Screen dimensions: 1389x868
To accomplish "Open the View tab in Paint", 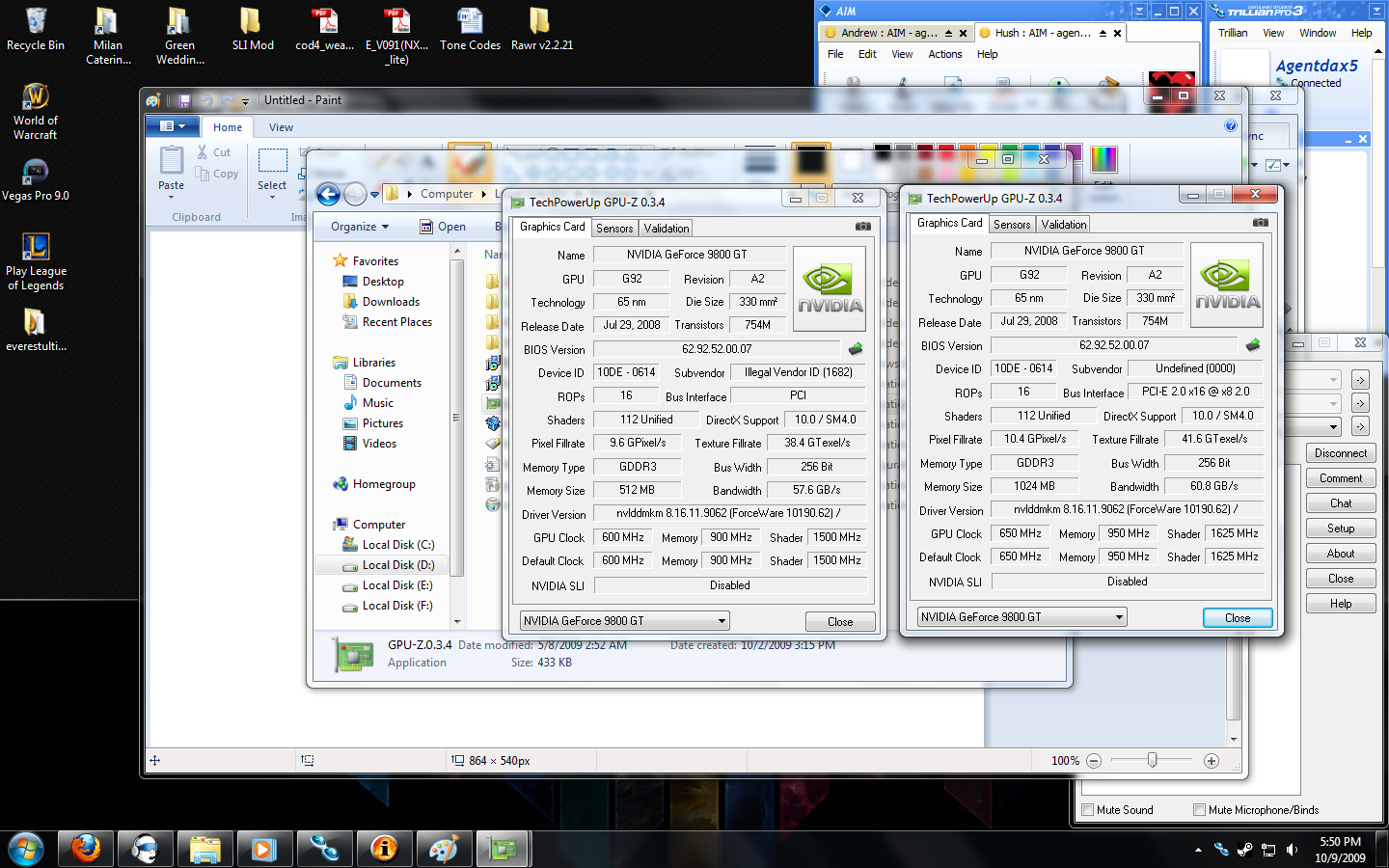I will click(x=281, y=127).
